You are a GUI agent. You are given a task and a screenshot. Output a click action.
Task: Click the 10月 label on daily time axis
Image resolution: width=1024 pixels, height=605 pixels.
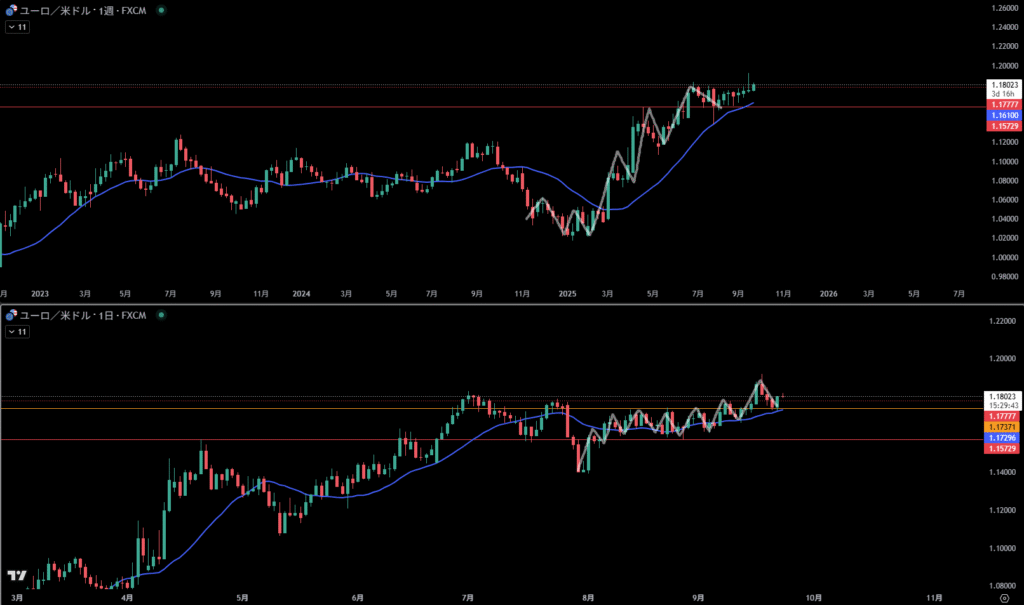[x=813, y=597]
